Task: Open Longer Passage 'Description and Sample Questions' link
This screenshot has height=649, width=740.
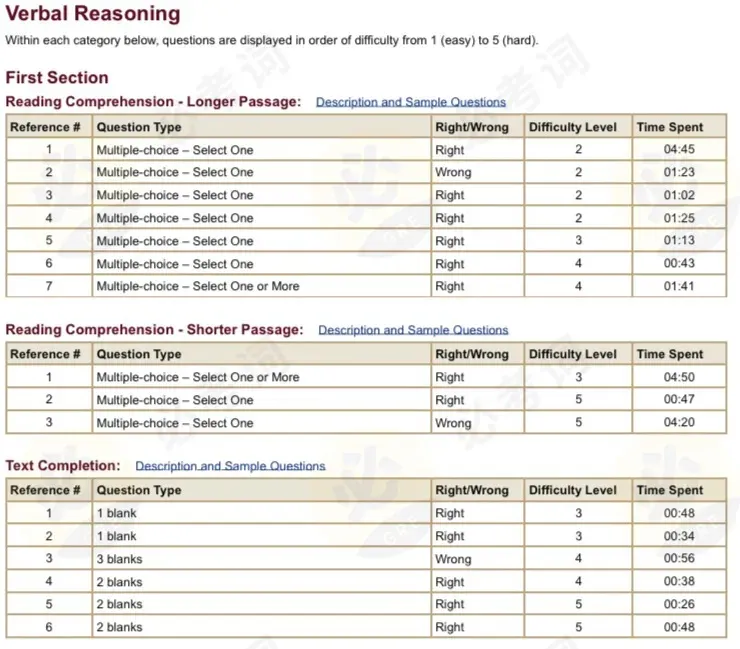Action: (410, 102)
